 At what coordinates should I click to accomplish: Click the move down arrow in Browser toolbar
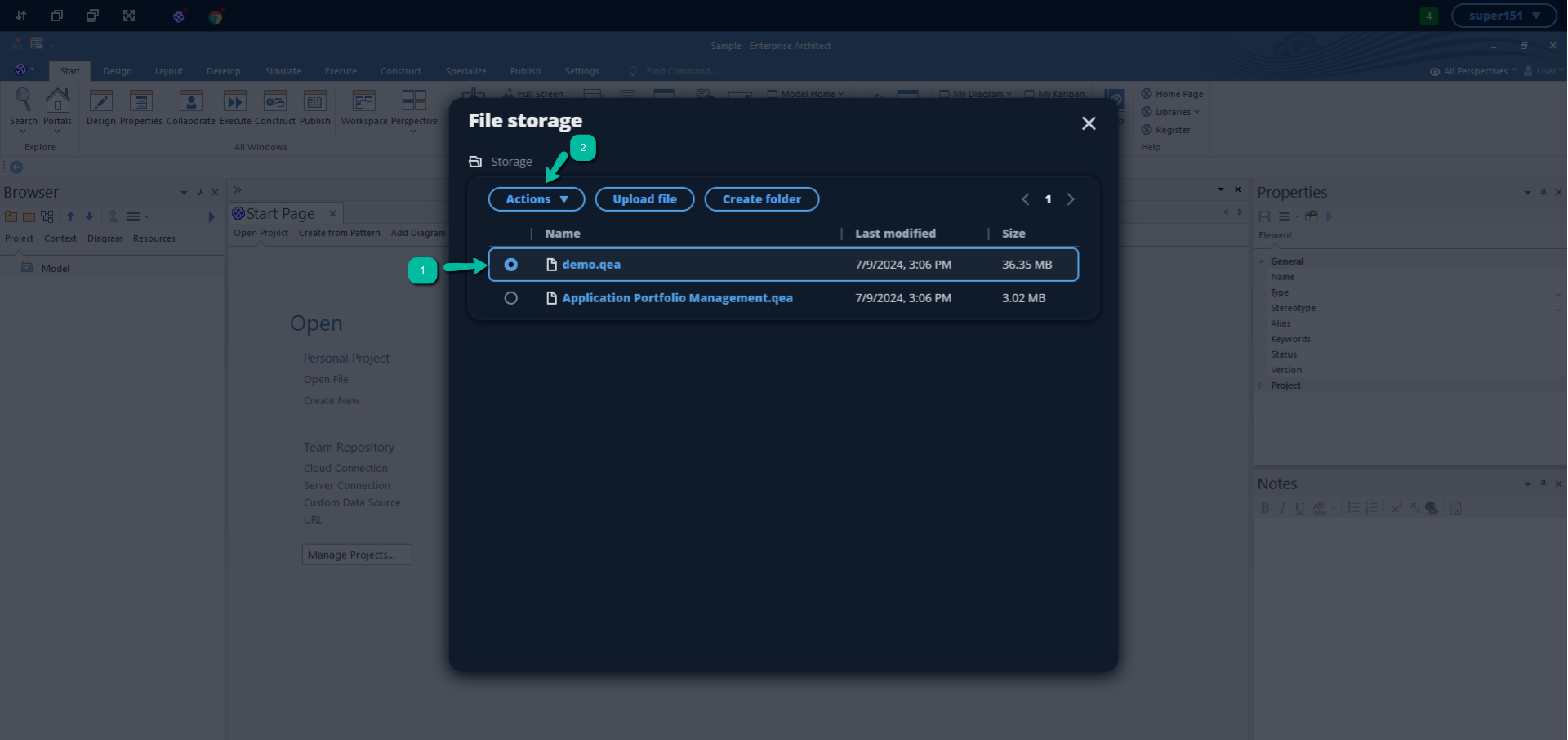[89, 216]
